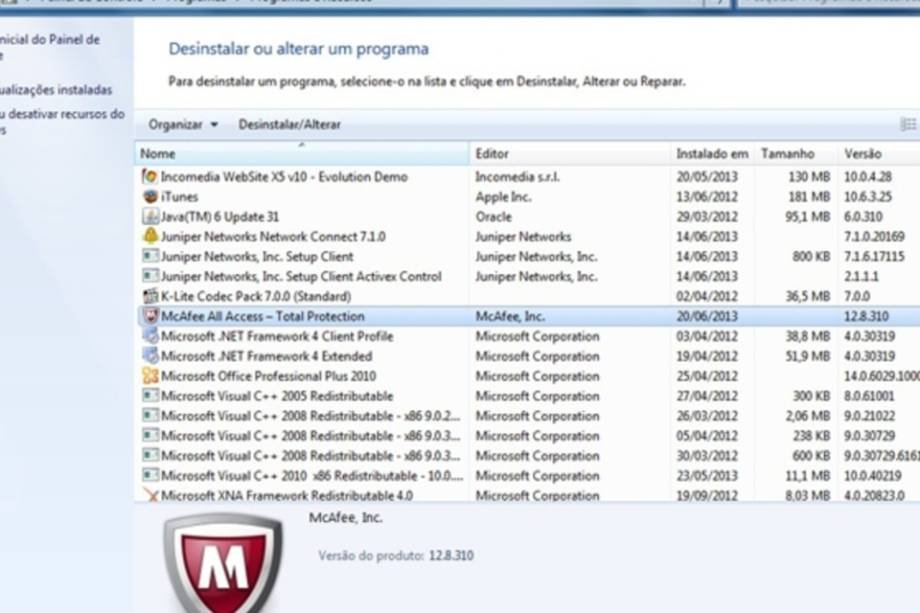
Task: Click the size value 95,1 MB
Action: 807,216
